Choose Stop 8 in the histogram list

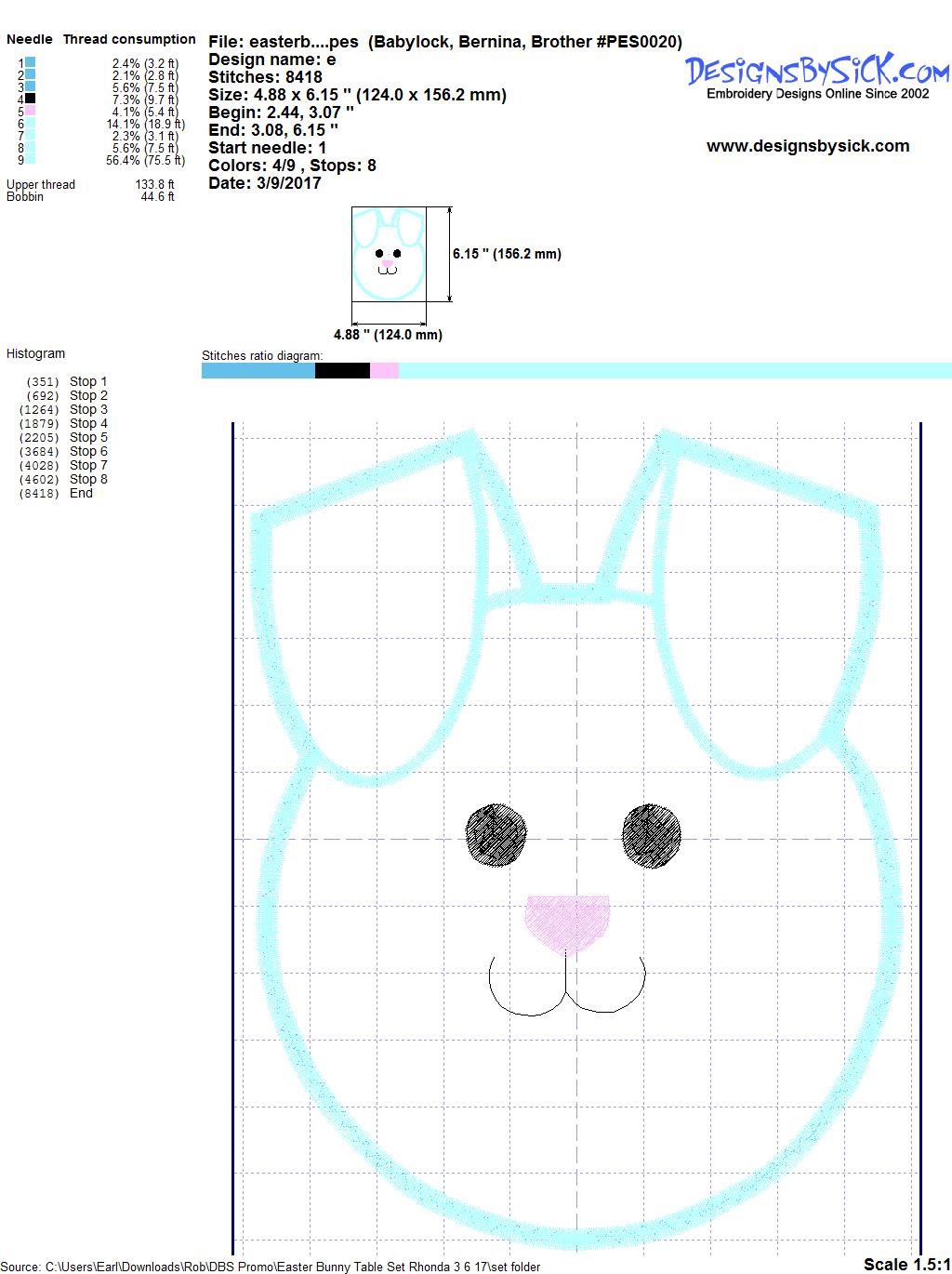[88, 479]
